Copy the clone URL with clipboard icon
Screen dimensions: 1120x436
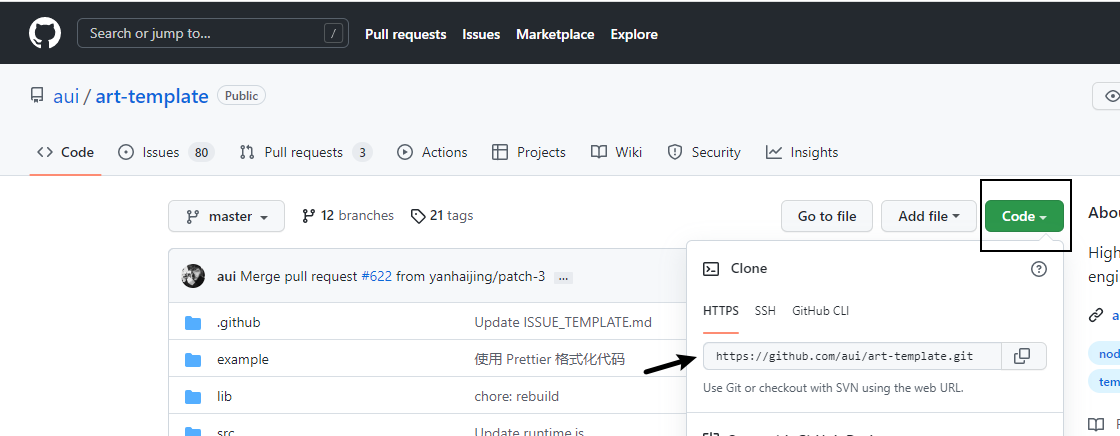1024,356
